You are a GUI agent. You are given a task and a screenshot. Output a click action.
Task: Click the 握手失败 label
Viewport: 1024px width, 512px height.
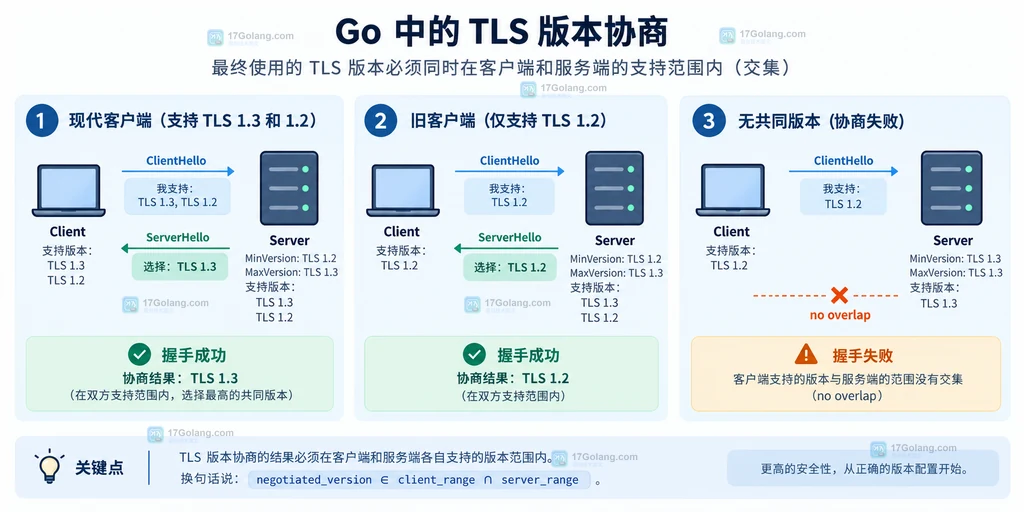click(x=862, y=356)
